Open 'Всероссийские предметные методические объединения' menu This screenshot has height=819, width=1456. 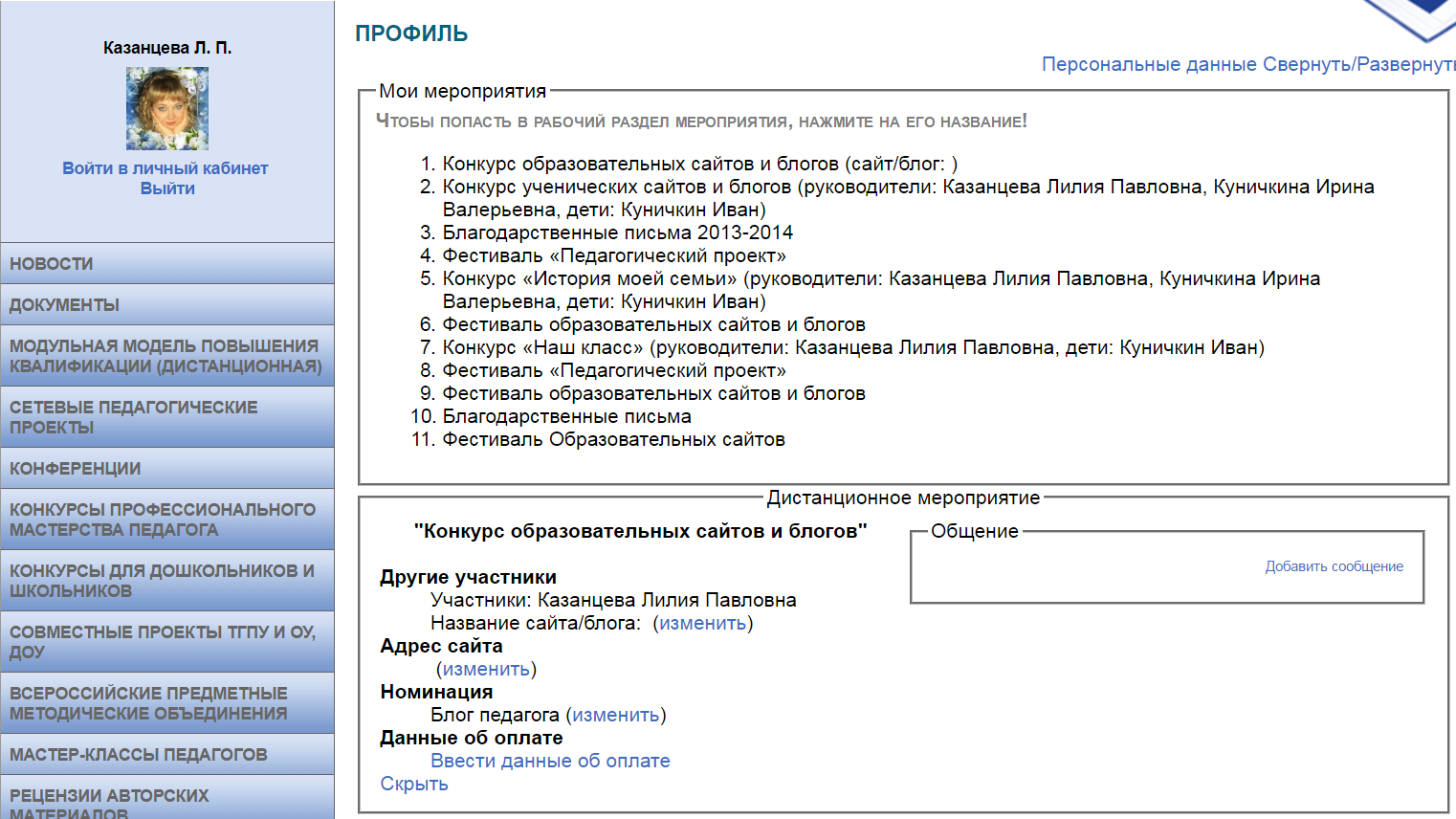click(x=167, y=703)
